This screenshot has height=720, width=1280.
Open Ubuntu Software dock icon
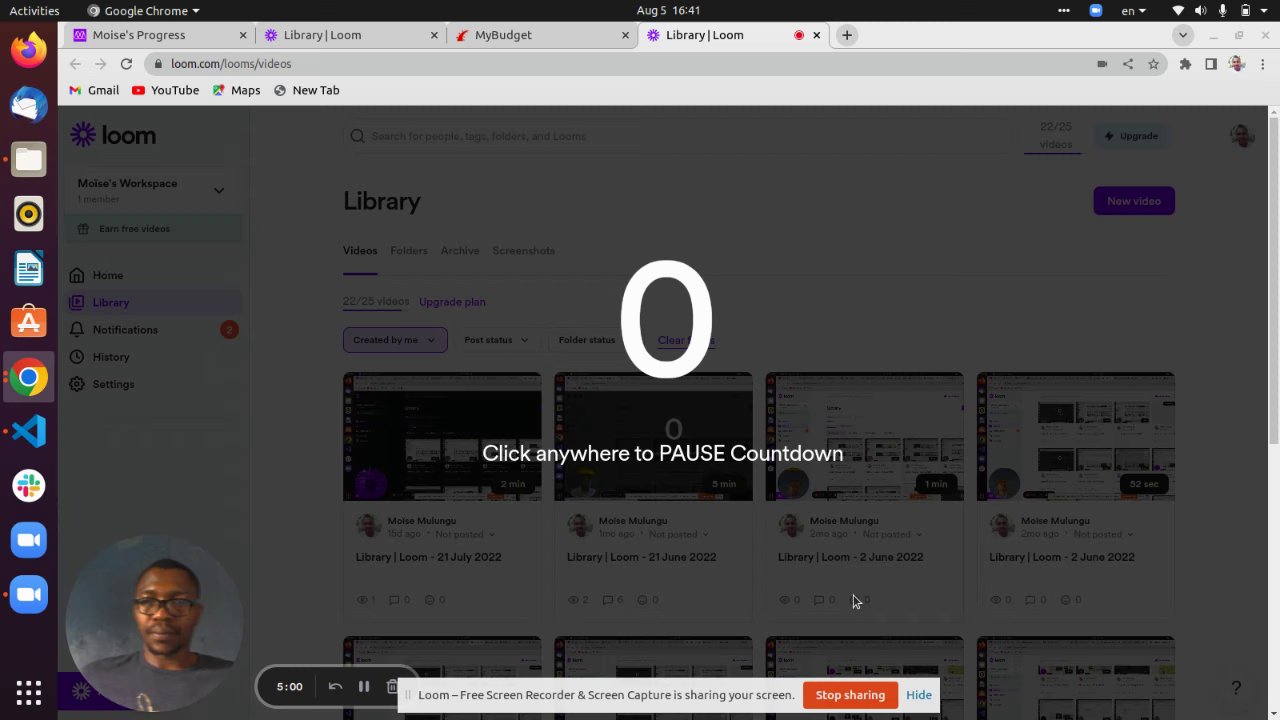pos(29,322)
